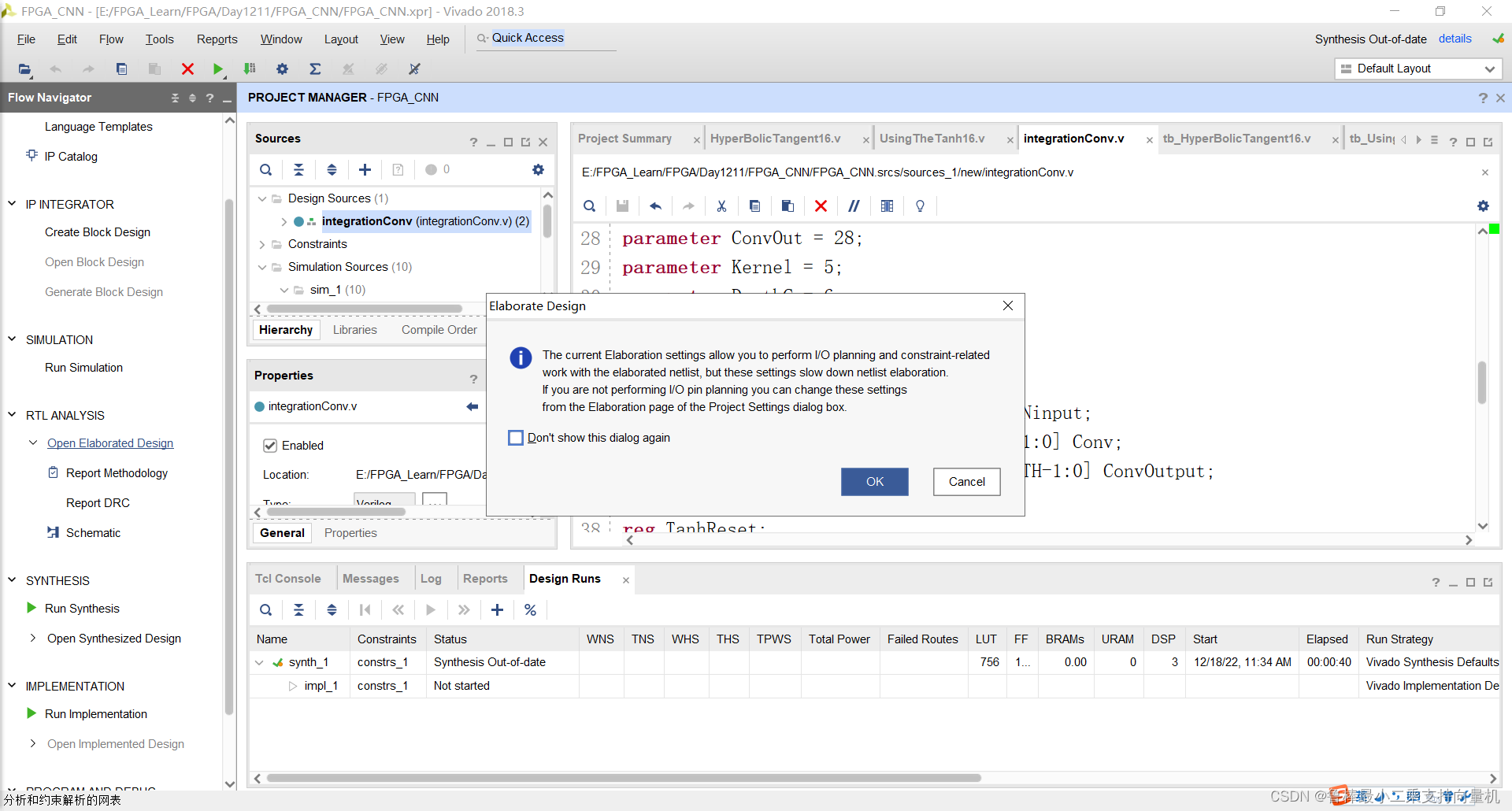Click the green Run Simulation toolbar icon
This screenshot has width=1512, height=811.
pos(218,69)
